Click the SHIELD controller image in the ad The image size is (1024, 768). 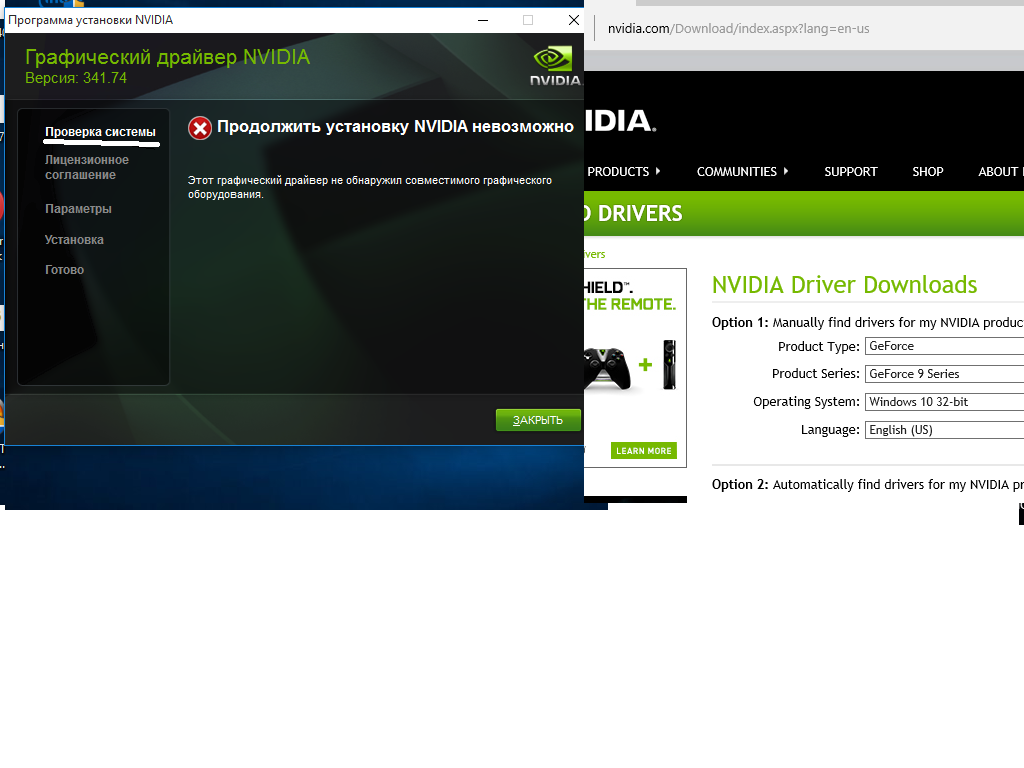click(x=607, y=368)
